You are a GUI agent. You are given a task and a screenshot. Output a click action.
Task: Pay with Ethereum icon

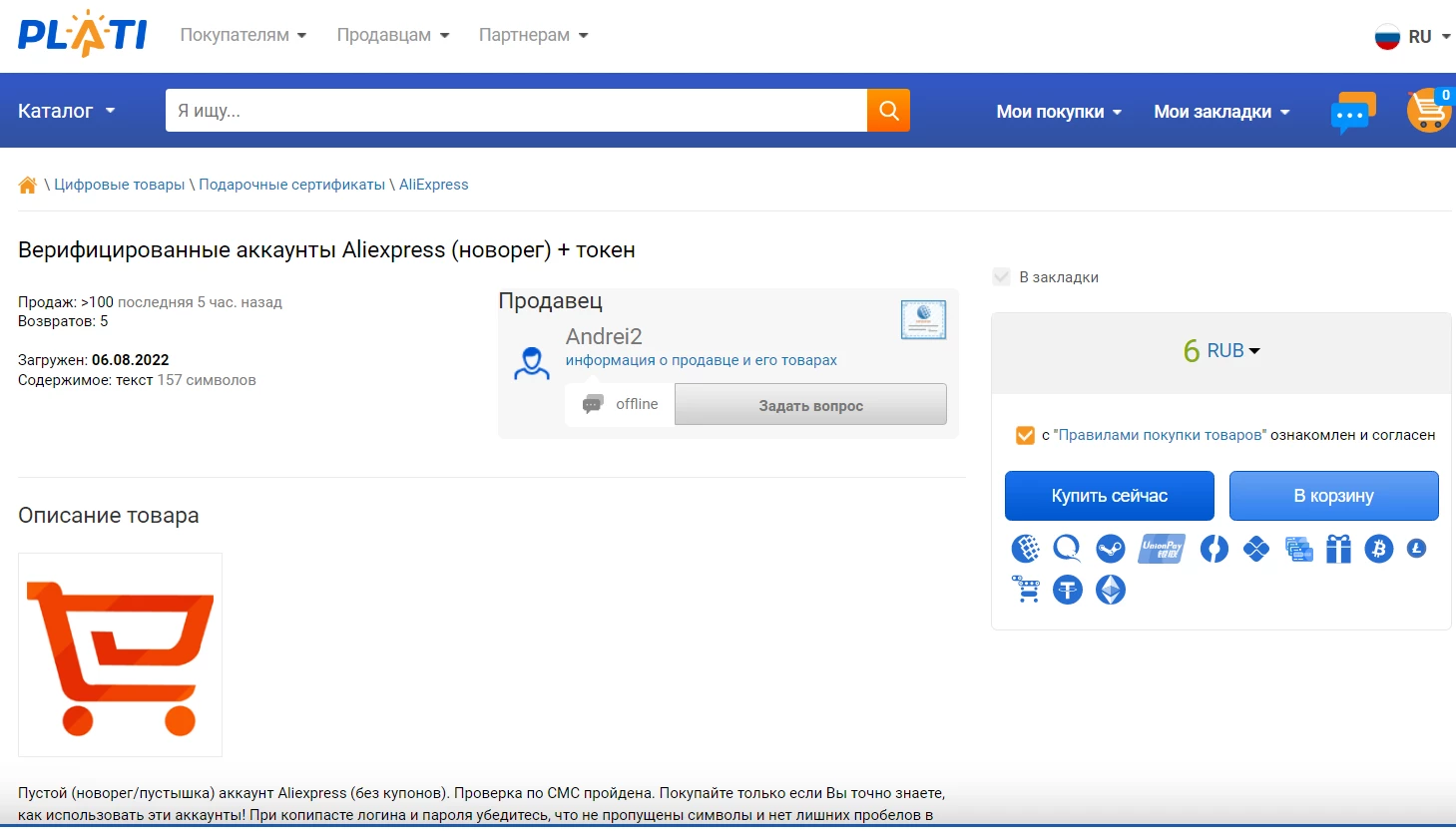pyautogui.click(x=1111, y=590)
